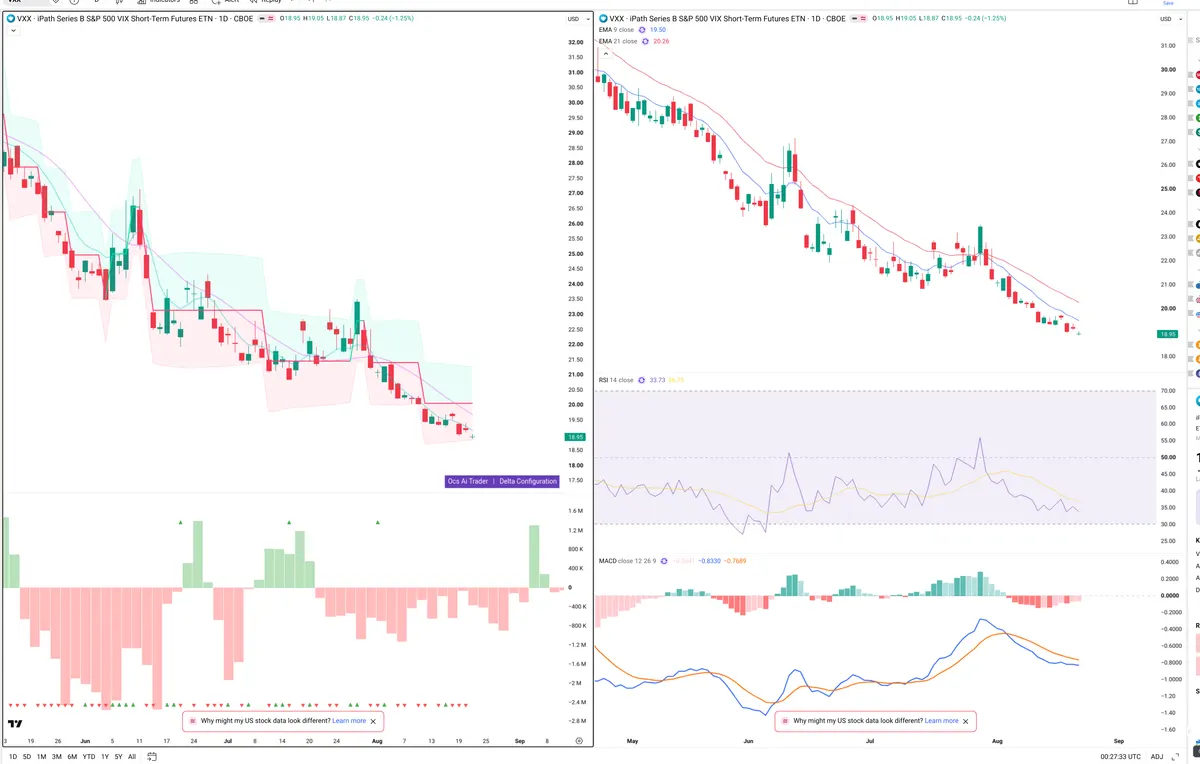This screenshot has width=1200, height=764.
Task: Select 6M time range
Action: click(72, 756)
